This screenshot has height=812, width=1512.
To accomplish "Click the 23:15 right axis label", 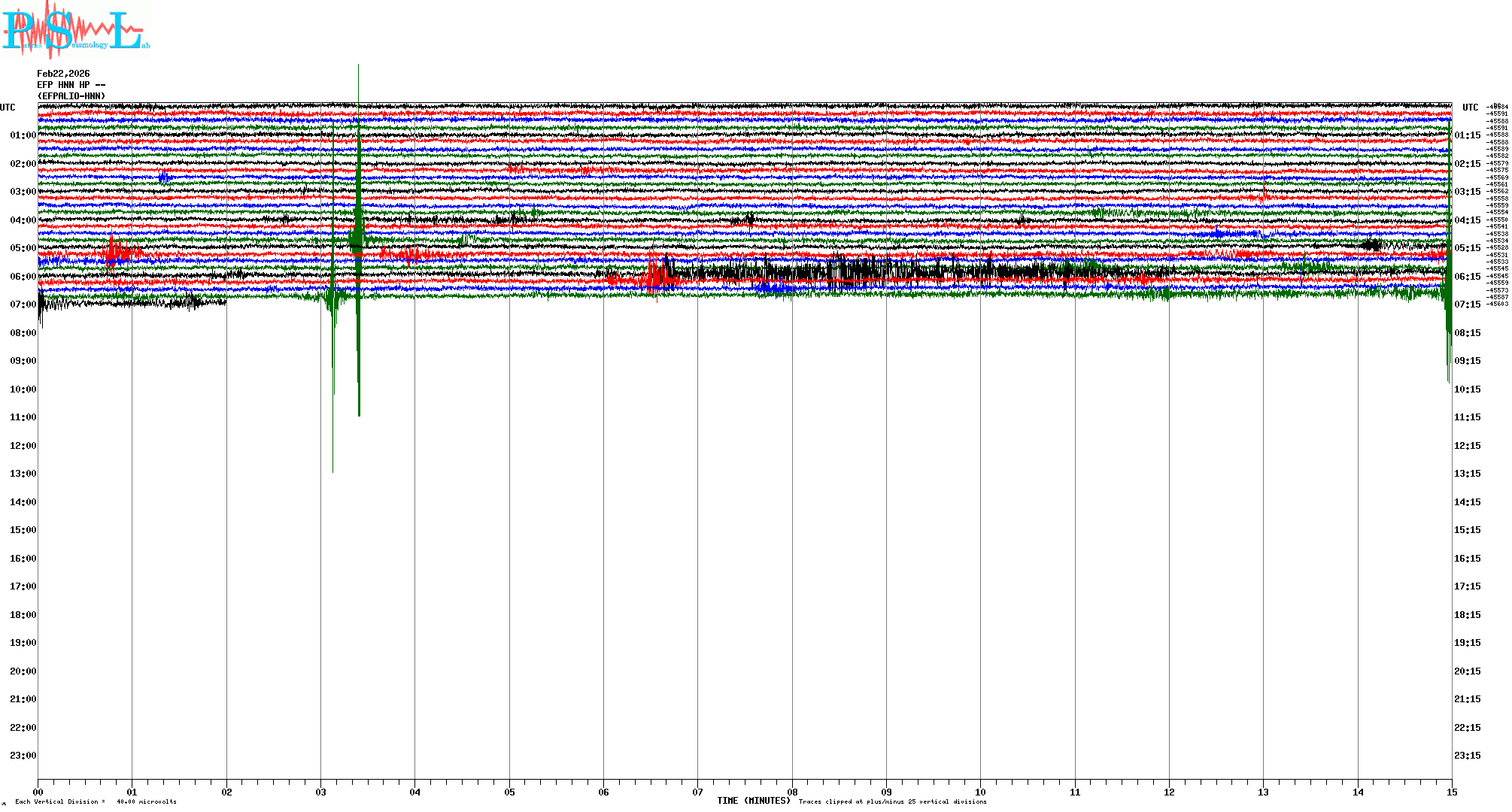I will click(1467, 756).
